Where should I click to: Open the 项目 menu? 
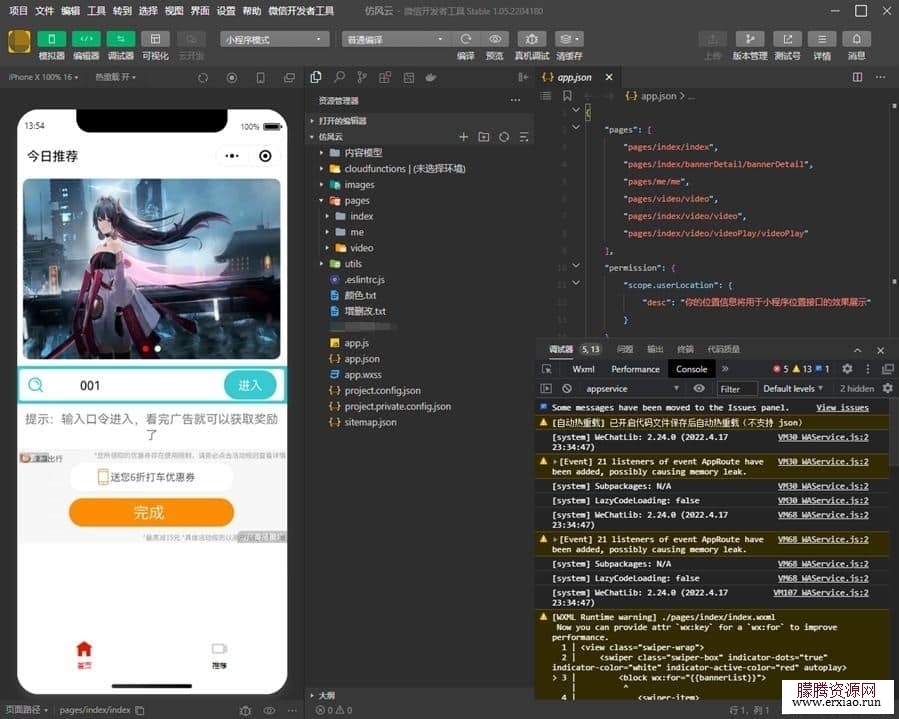coord(18,10)
